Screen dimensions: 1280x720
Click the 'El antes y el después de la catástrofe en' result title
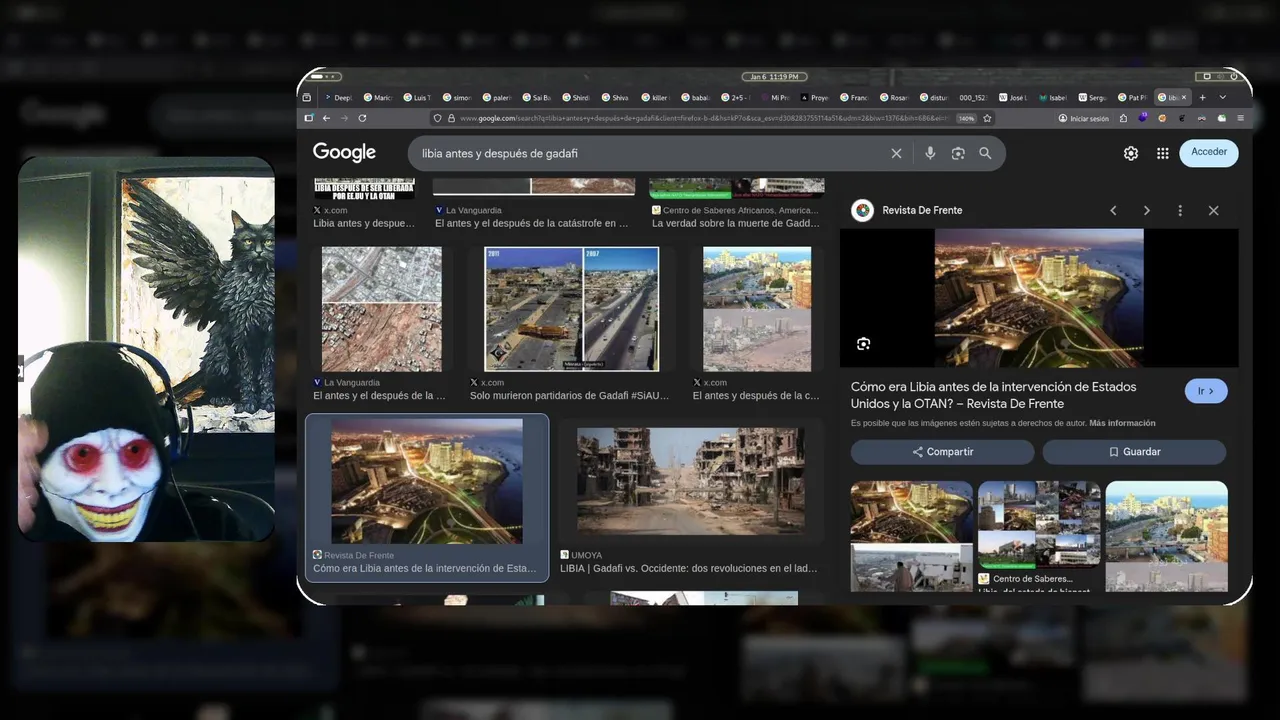(x=532, y=223)
